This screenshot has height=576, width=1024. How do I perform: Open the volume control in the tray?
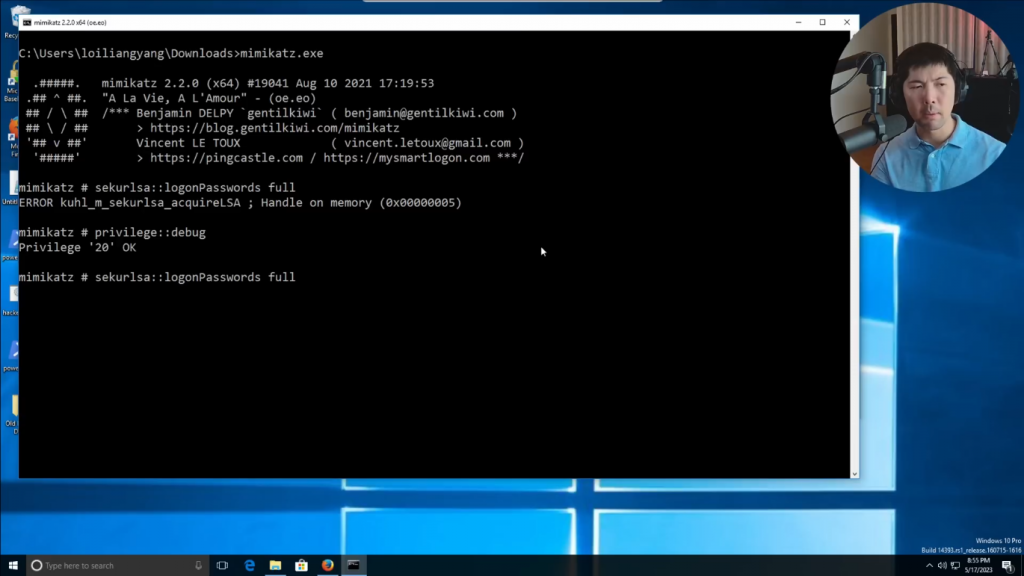coord(942,566)
